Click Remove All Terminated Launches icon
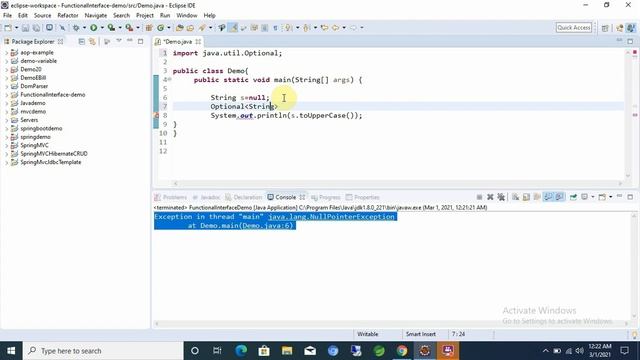Viewport: 640px width, 360px height. (x=501, y=197)
